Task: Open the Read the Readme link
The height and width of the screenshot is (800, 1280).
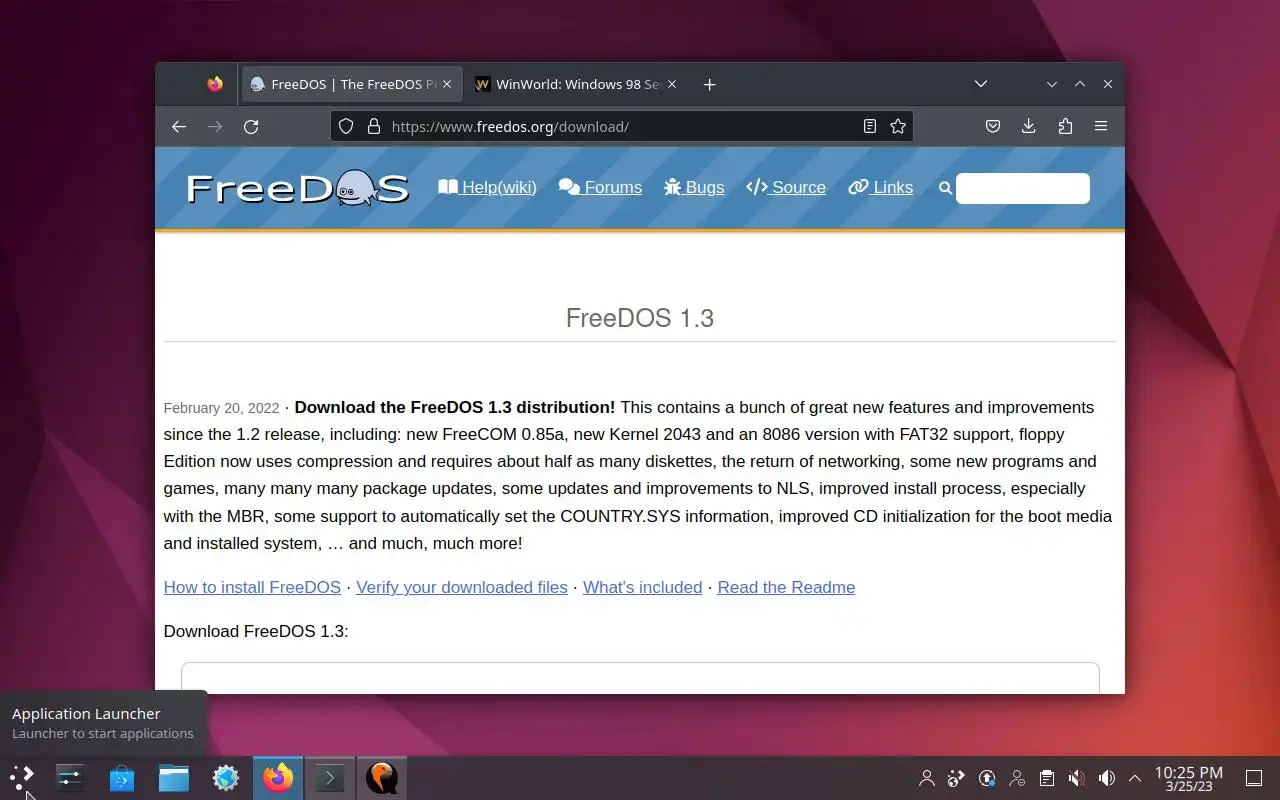Action: 786,588
